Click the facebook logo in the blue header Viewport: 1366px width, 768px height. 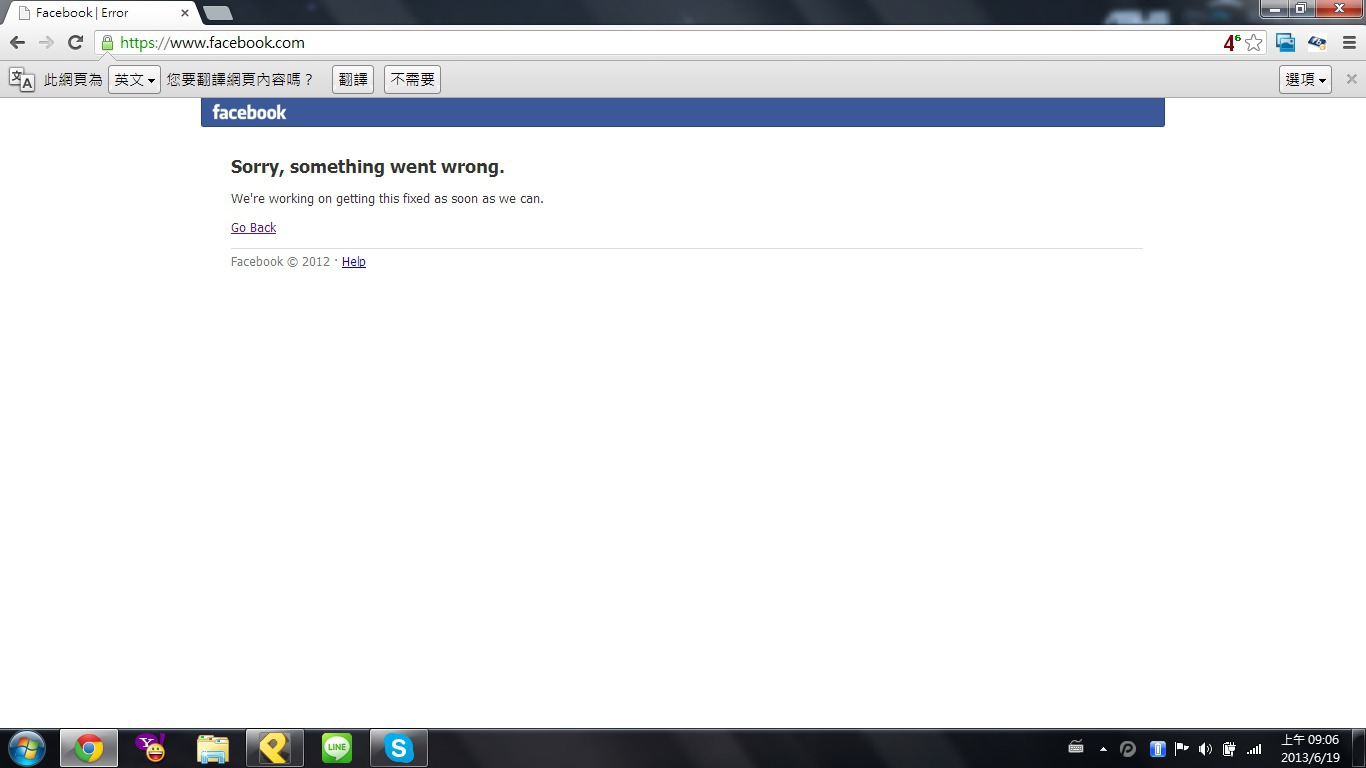click(x=249, y=112)
